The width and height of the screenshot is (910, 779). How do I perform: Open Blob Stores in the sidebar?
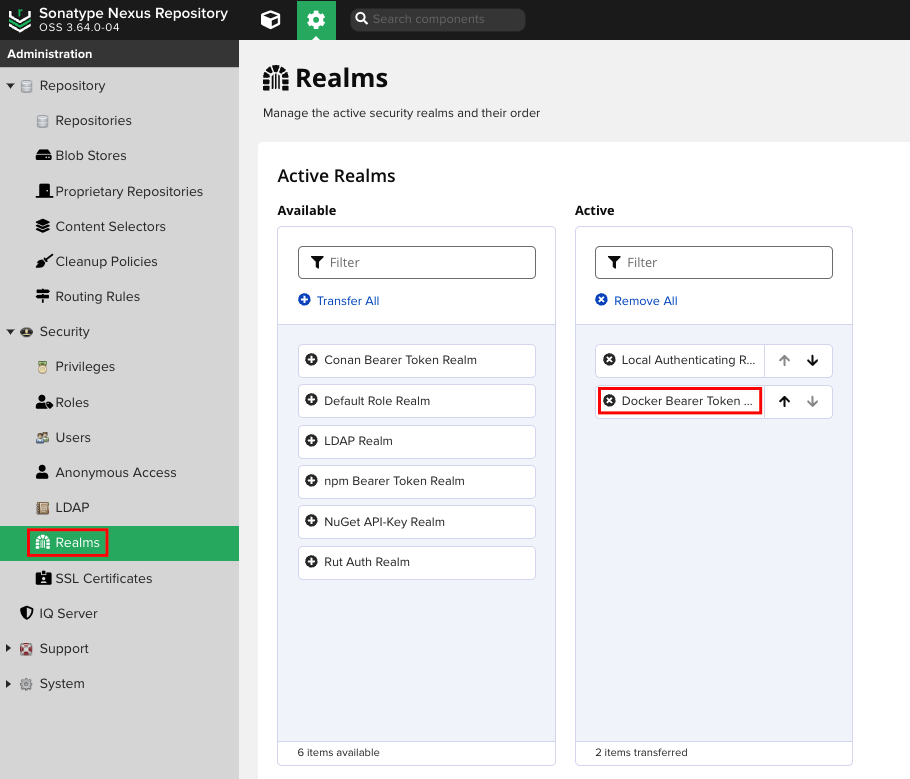91,156
